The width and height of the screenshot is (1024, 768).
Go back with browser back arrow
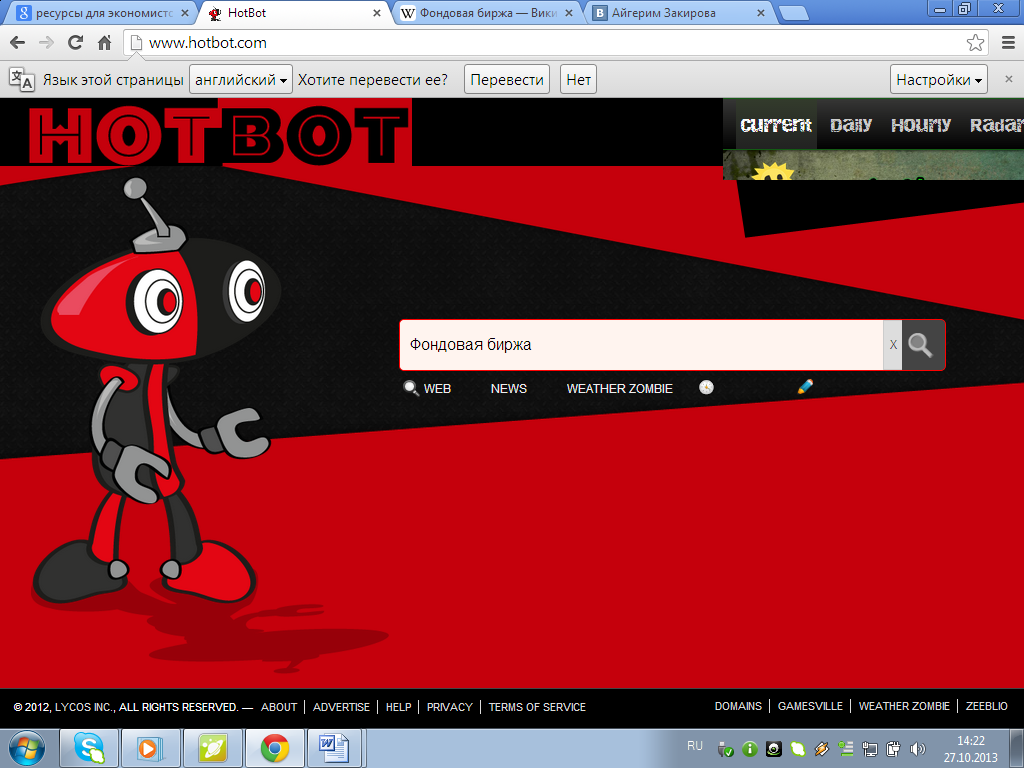pos(18,43)
